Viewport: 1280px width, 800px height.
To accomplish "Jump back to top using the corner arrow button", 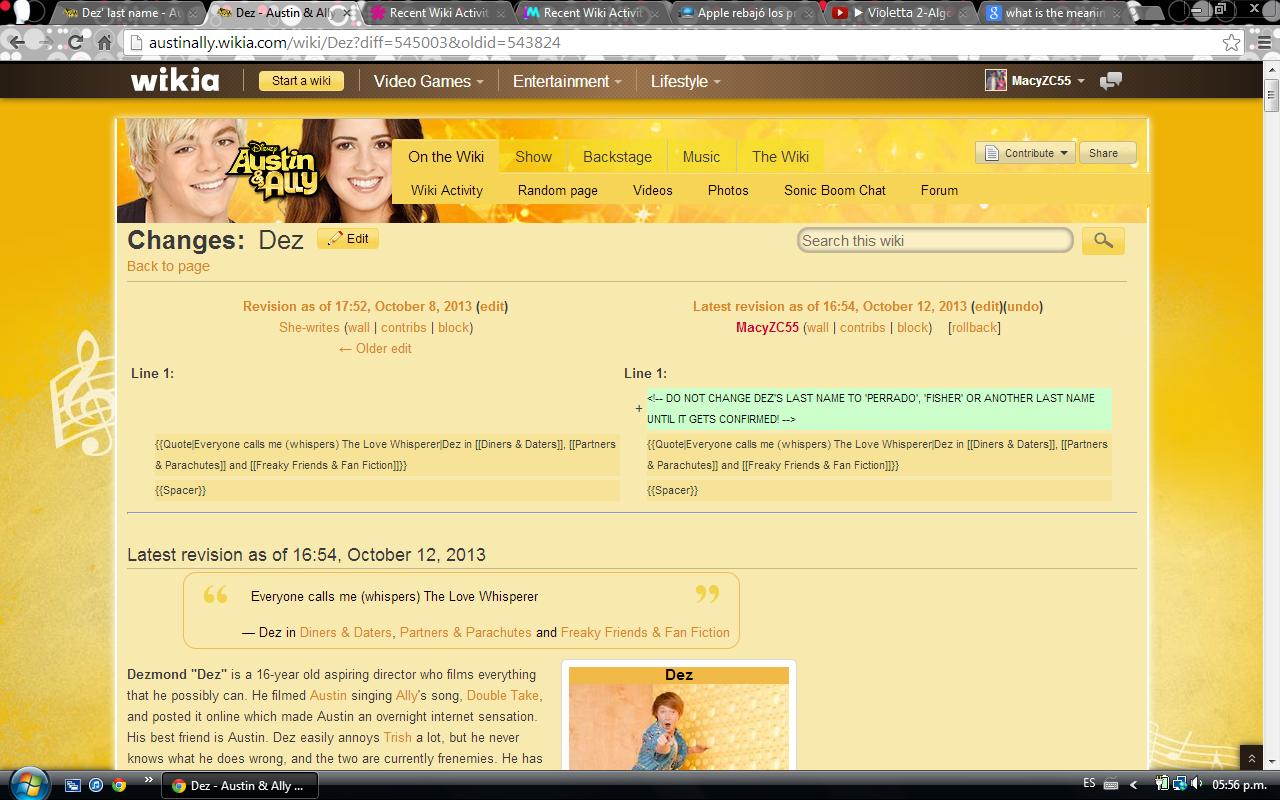I will [1251, 759].
